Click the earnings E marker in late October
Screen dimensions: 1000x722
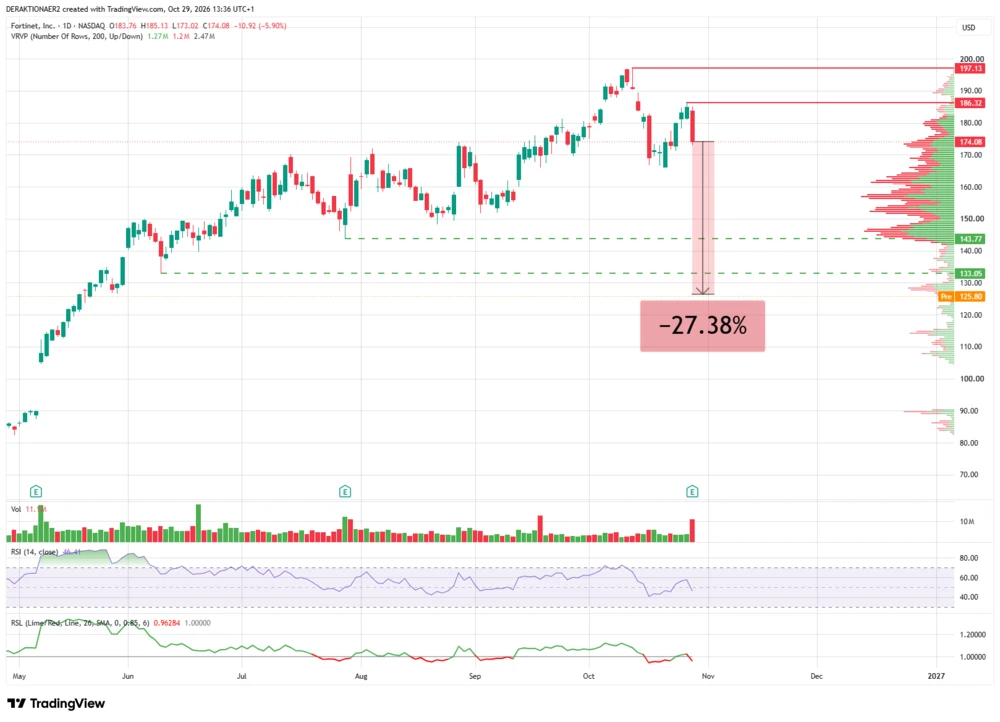tap(692, 491)
